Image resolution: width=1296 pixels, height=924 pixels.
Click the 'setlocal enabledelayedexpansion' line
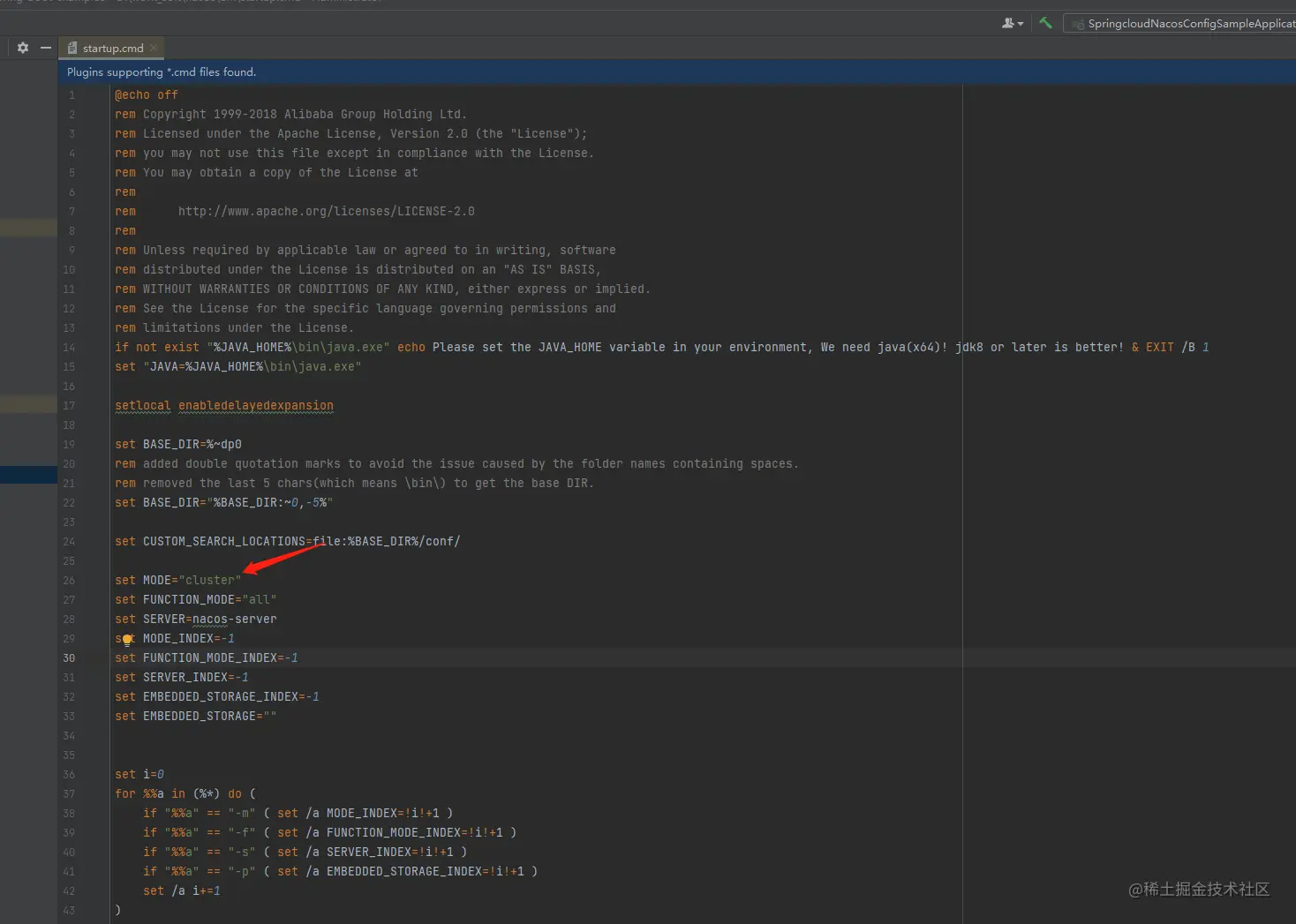point(224,406)
